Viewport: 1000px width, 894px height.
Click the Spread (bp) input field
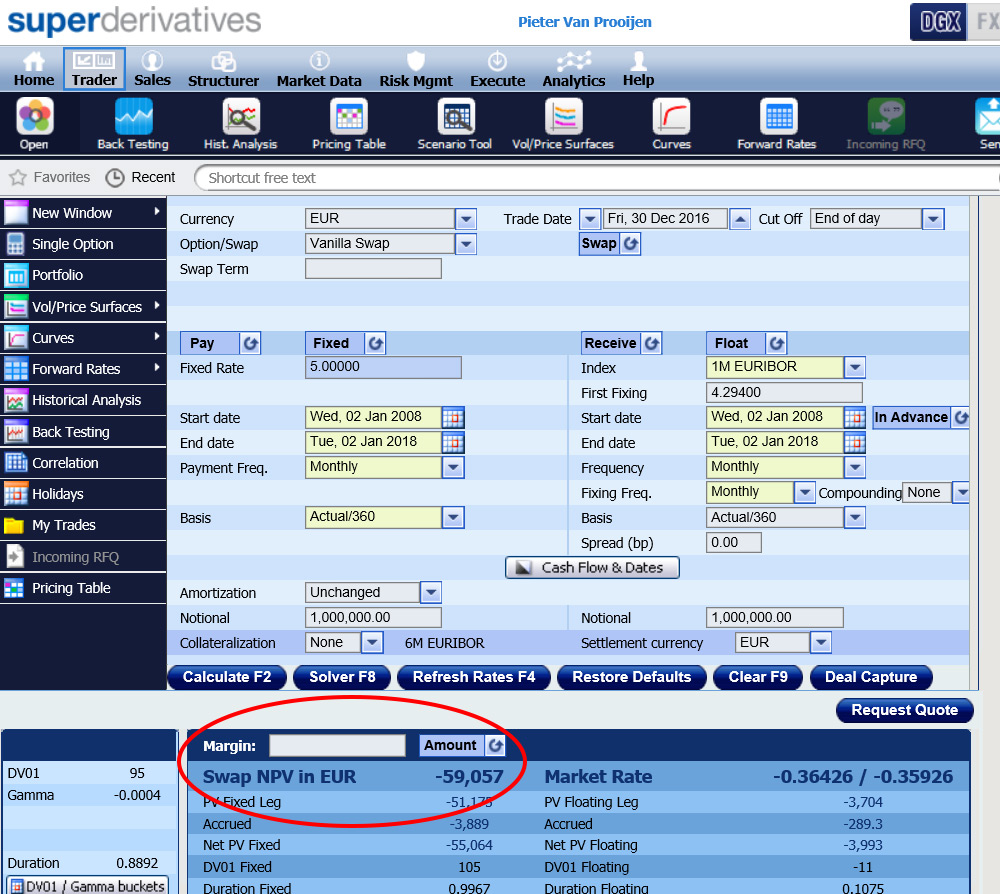(x=733, y=543)
